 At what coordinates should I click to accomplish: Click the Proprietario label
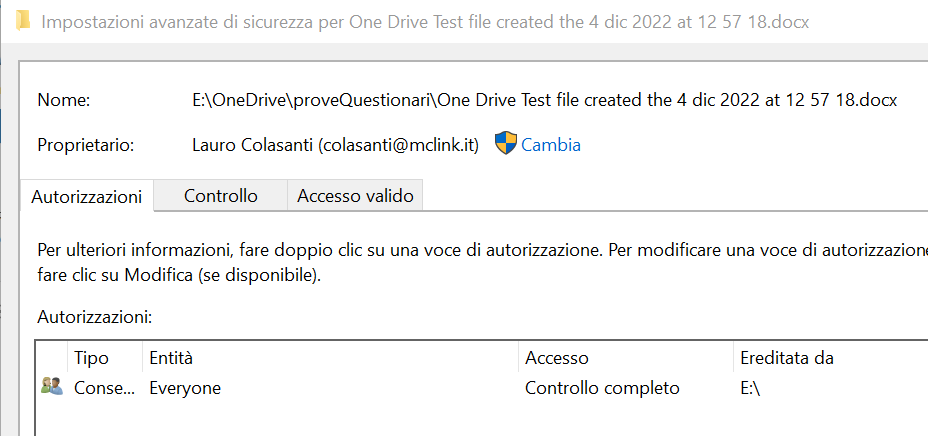85,145
